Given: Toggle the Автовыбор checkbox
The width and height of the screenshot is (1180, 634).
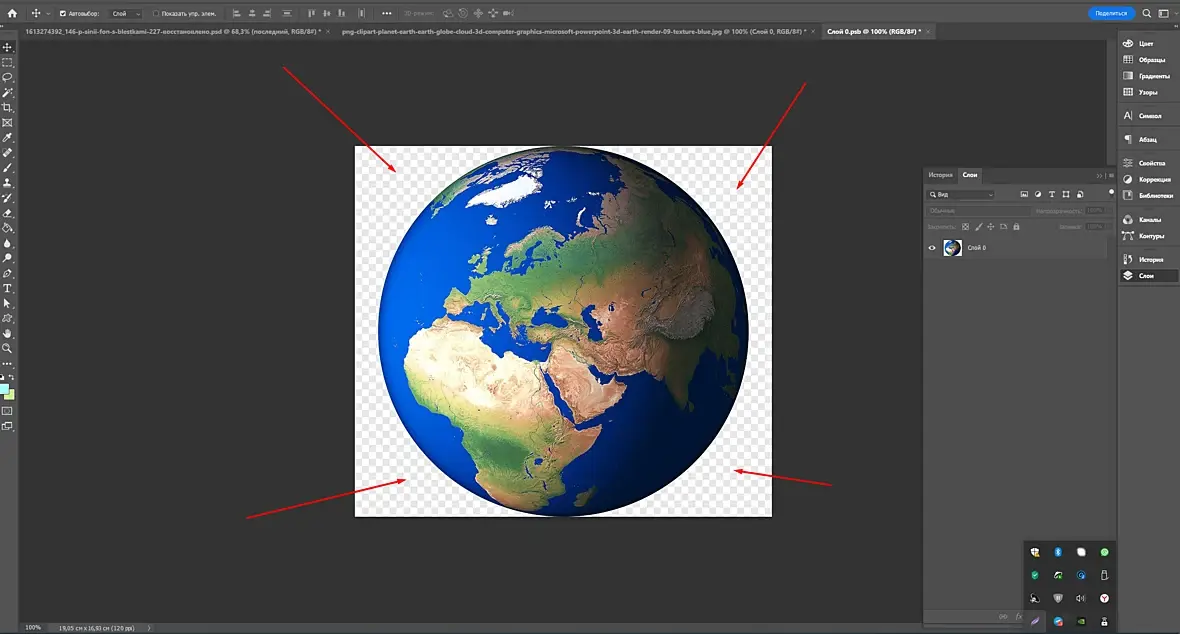Looking at the screenshot, I should 63,14.
